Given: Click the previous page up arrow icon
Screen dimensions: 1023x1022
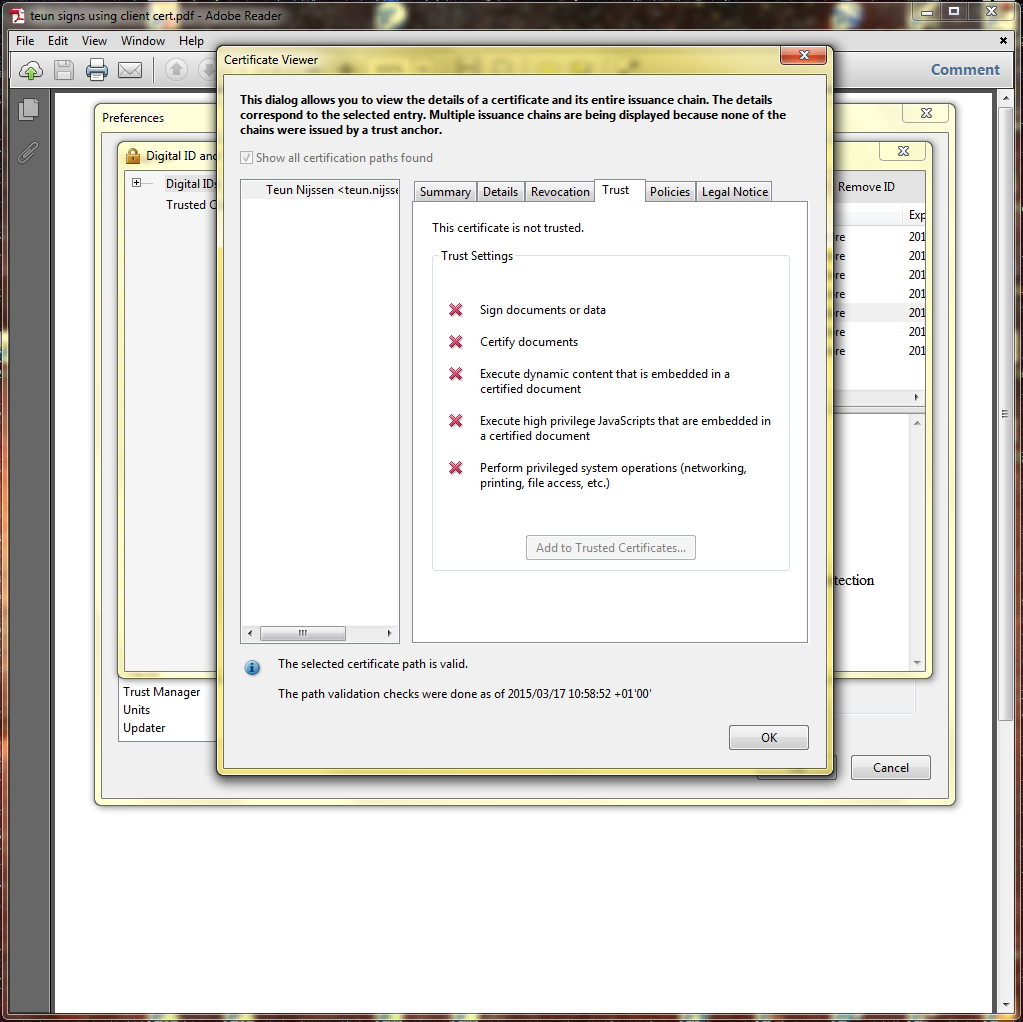Looking at the screenshot, I should click(x=176, y=70).
